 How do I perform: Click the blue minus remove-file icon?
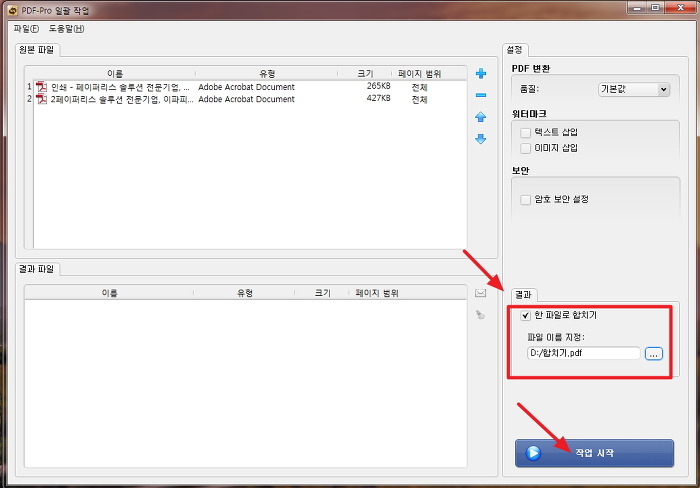[481, 95]
